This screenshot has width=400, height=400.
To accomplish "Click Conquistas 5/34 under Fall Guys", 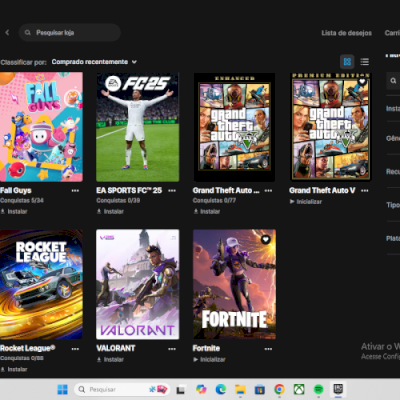I will [x=22, y=200].
